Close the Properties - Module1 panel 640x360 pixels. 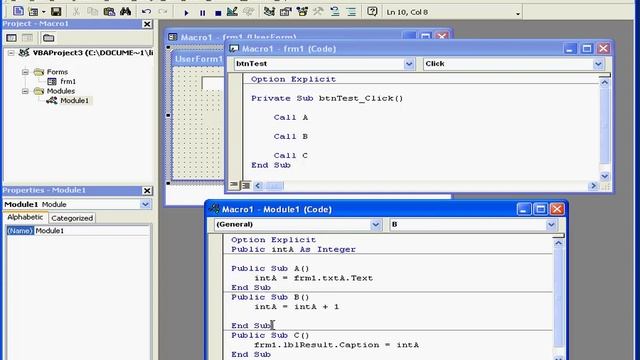147,191
